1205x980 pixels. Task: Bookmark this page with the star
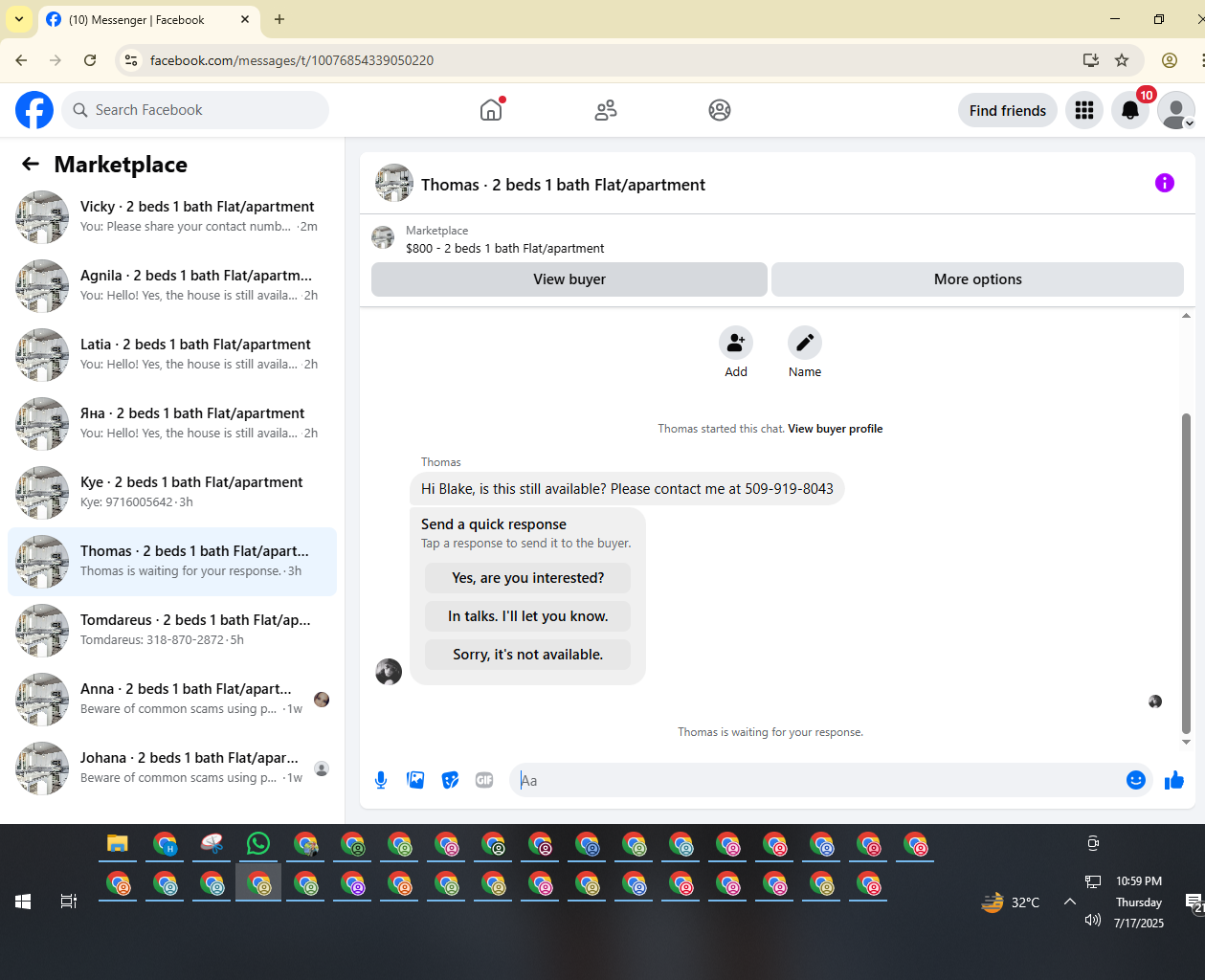[x=1122, y=60]
